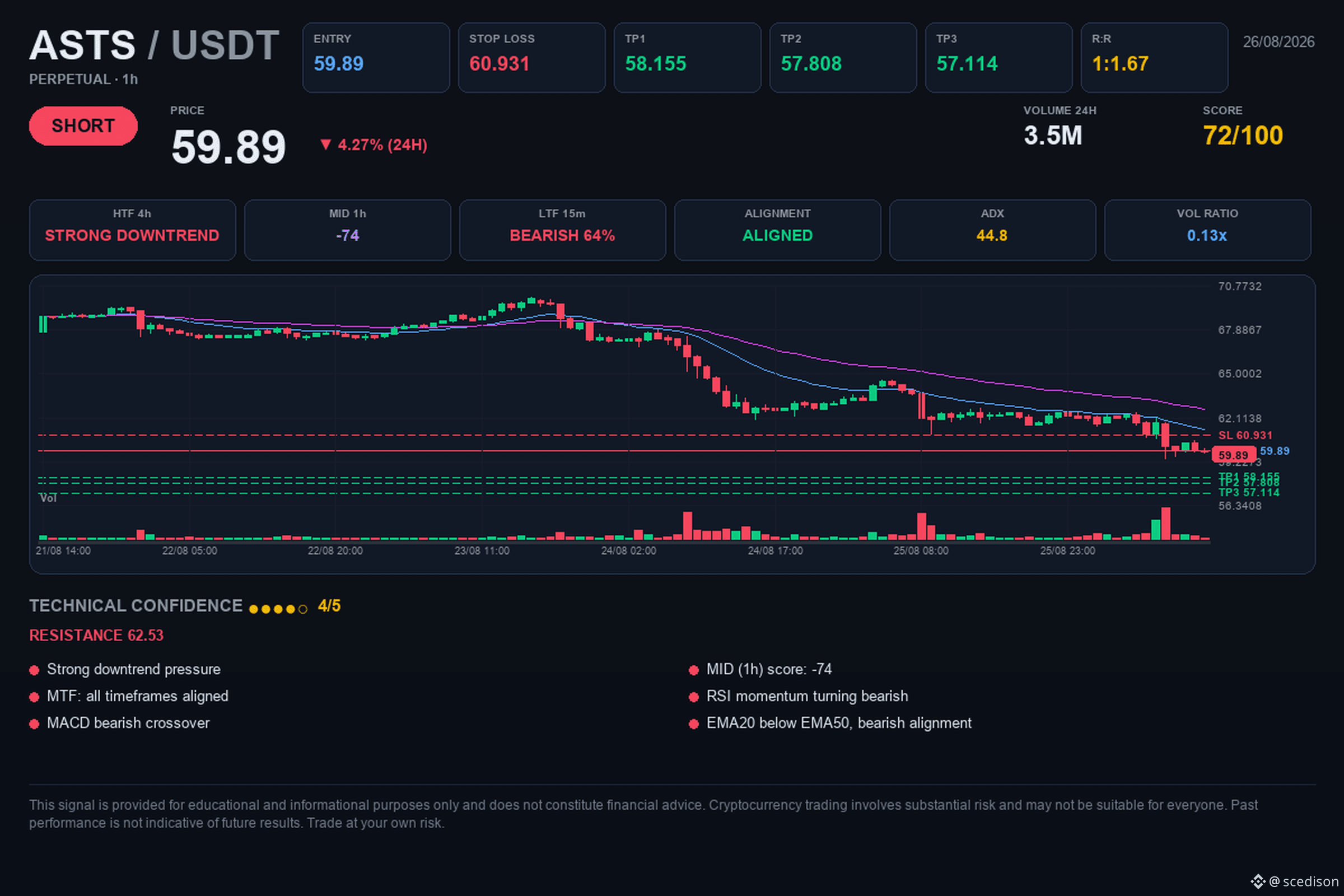The image size is (1344, 896).
Task: Select the red 59.89 current-price tag on chart
Action: 1234,455
